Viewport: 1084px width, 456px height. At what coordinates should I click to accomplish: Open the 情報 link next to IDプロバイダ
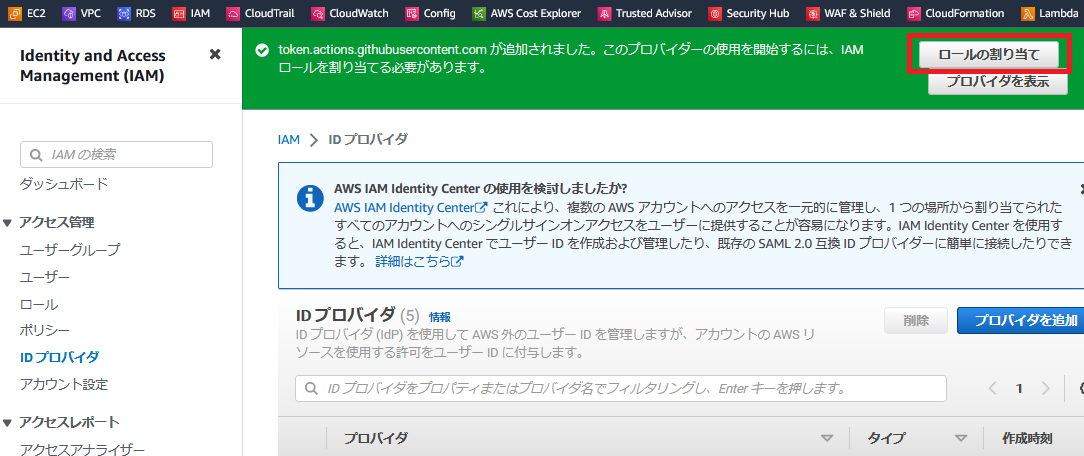point(440,317)
